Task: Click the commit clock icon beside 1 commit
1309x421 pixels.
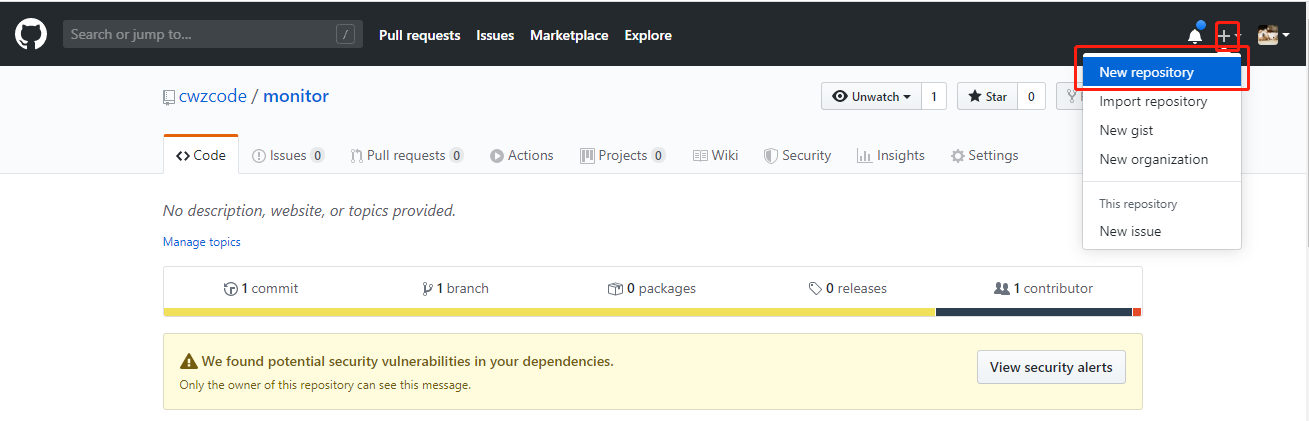Action: pyautogui.click(x=231, y=289)
